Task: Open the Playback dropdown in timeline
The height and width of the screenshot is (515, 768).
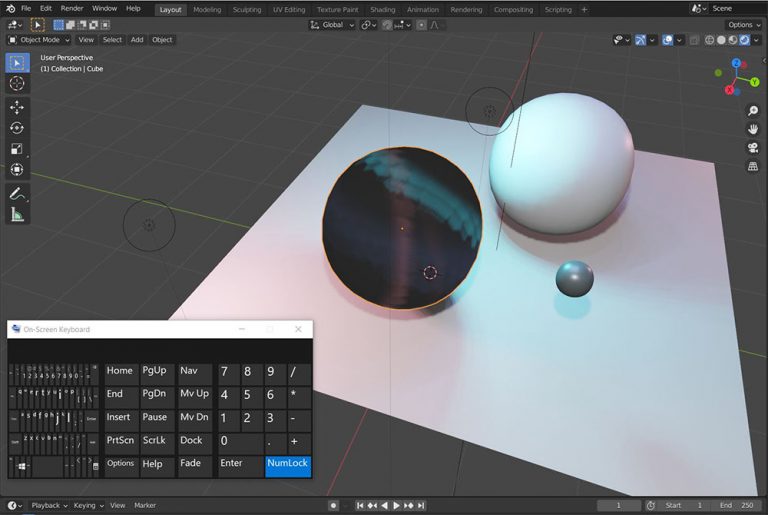Action: [48, 505]
